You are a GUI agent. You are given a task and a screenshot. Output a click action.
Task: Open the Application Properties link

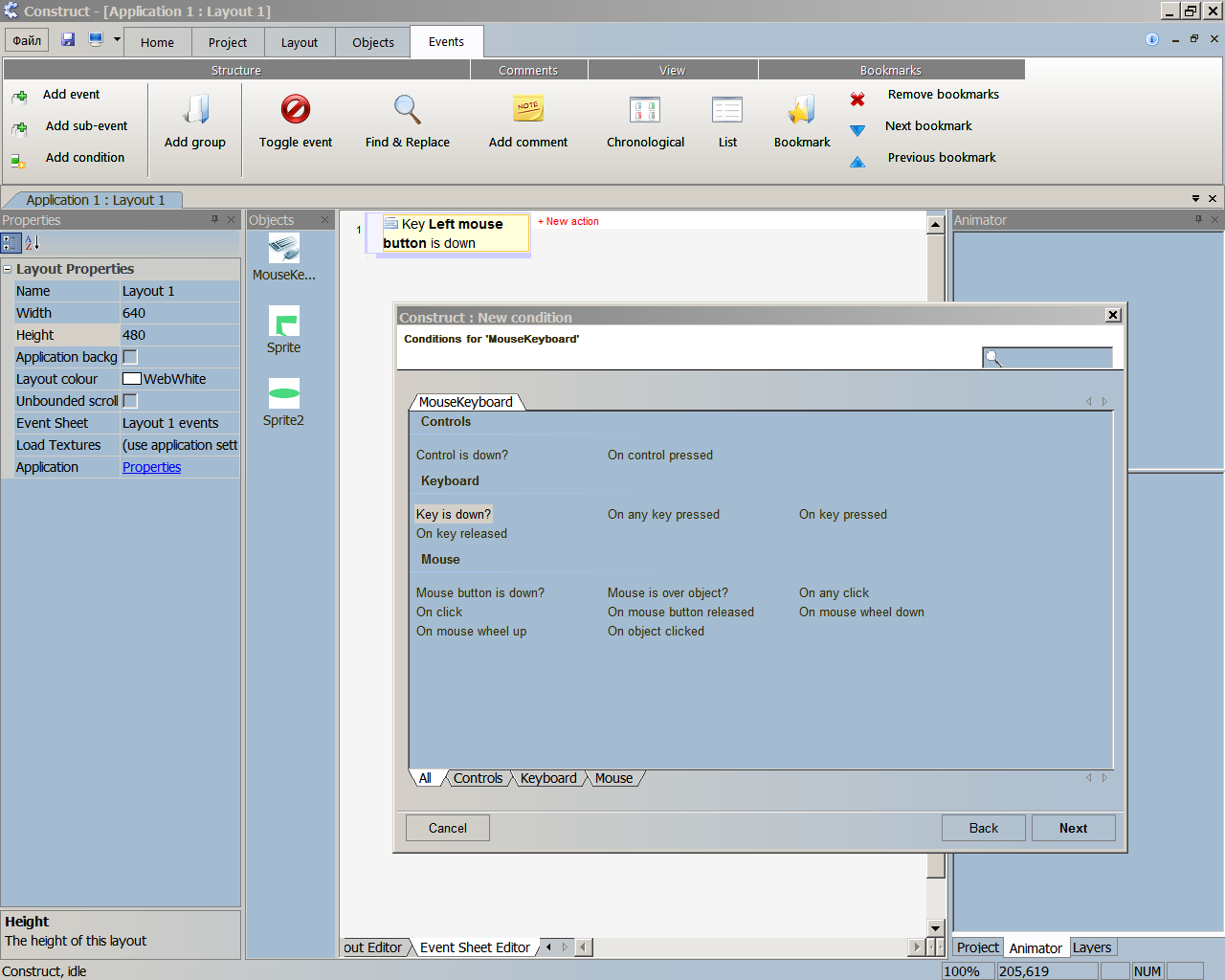click(151, 467)
